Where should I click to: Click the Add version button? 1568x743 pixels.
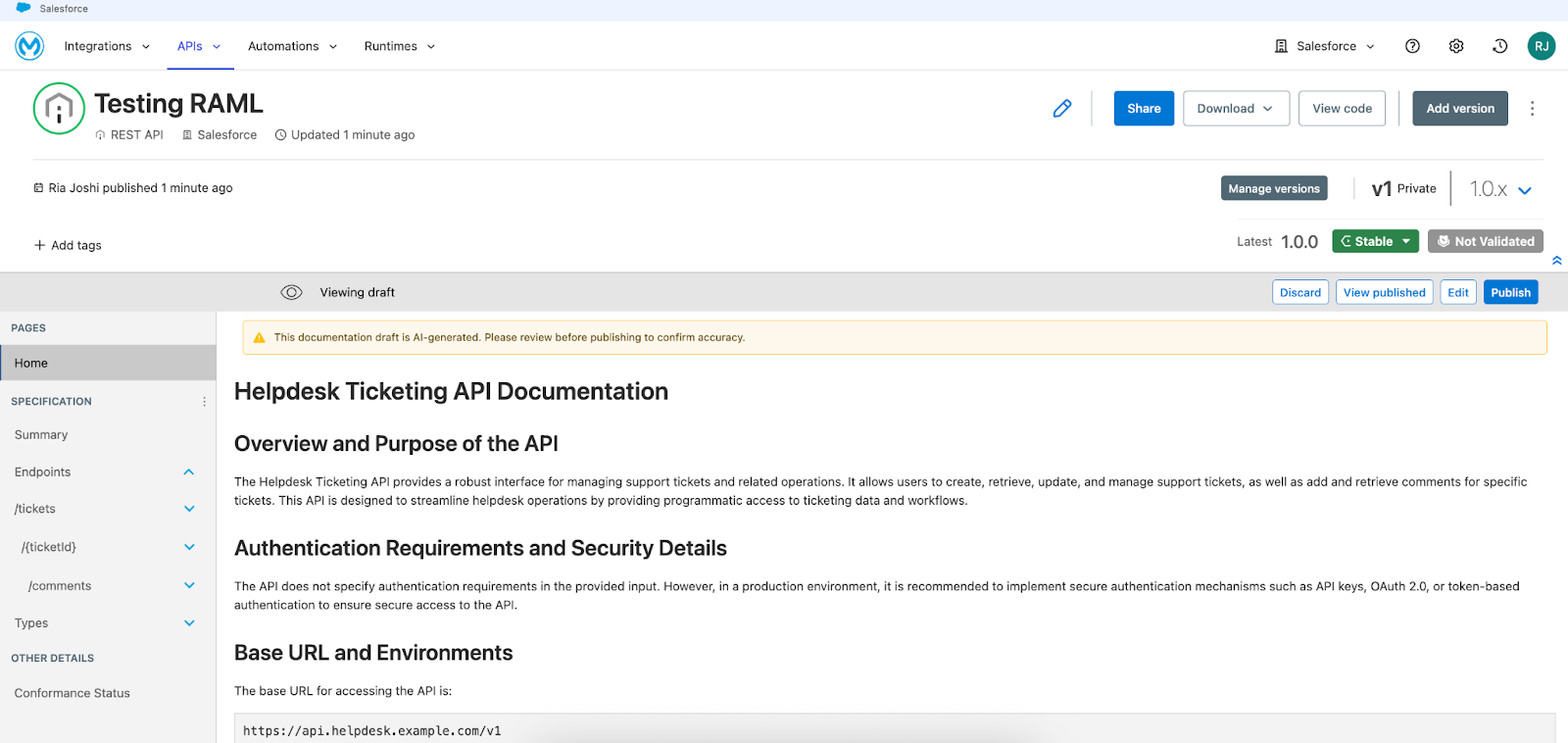[x=1460, y=108]
